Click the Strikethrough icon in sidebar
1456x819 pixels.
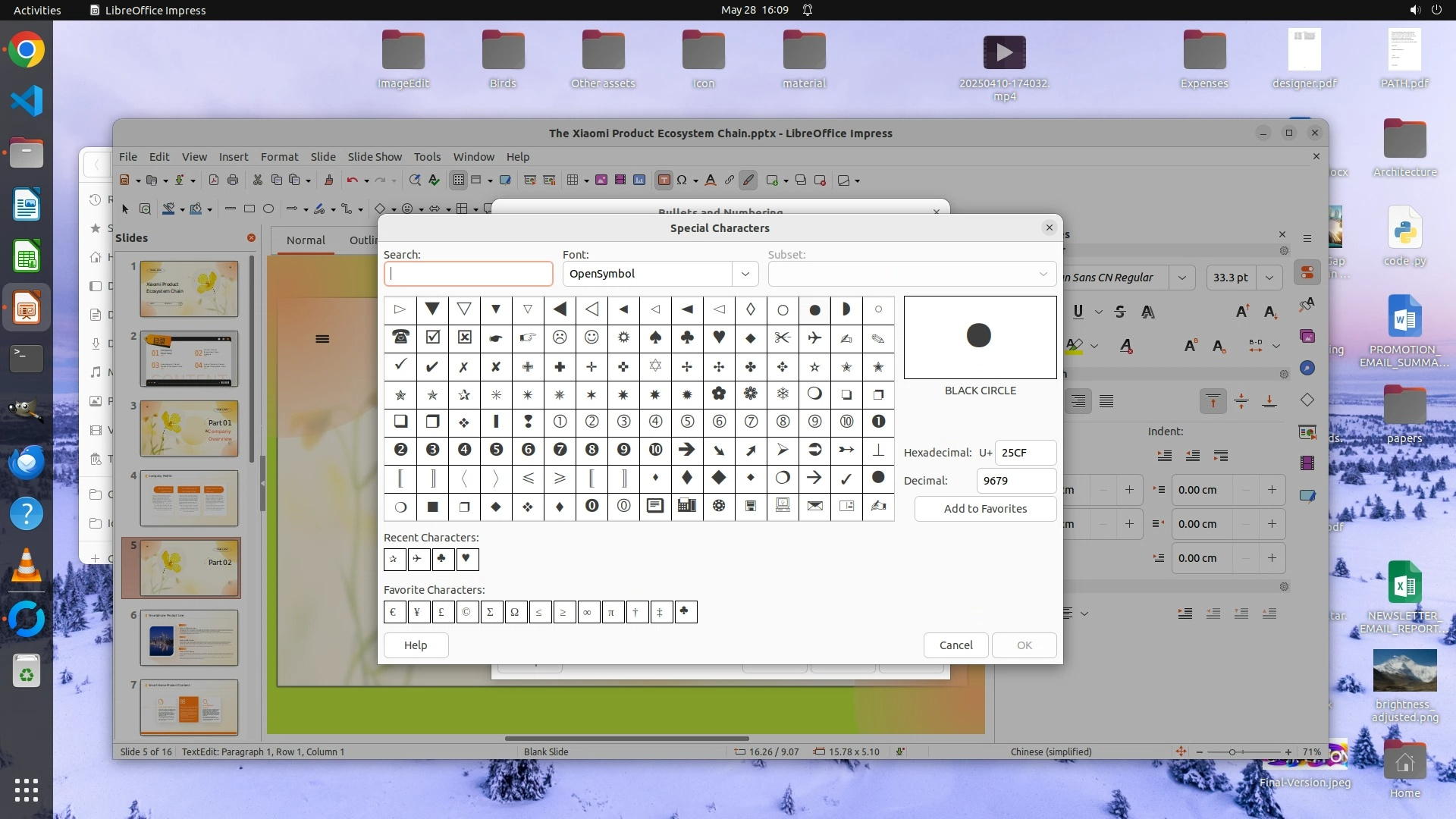tap(1120, 312)
